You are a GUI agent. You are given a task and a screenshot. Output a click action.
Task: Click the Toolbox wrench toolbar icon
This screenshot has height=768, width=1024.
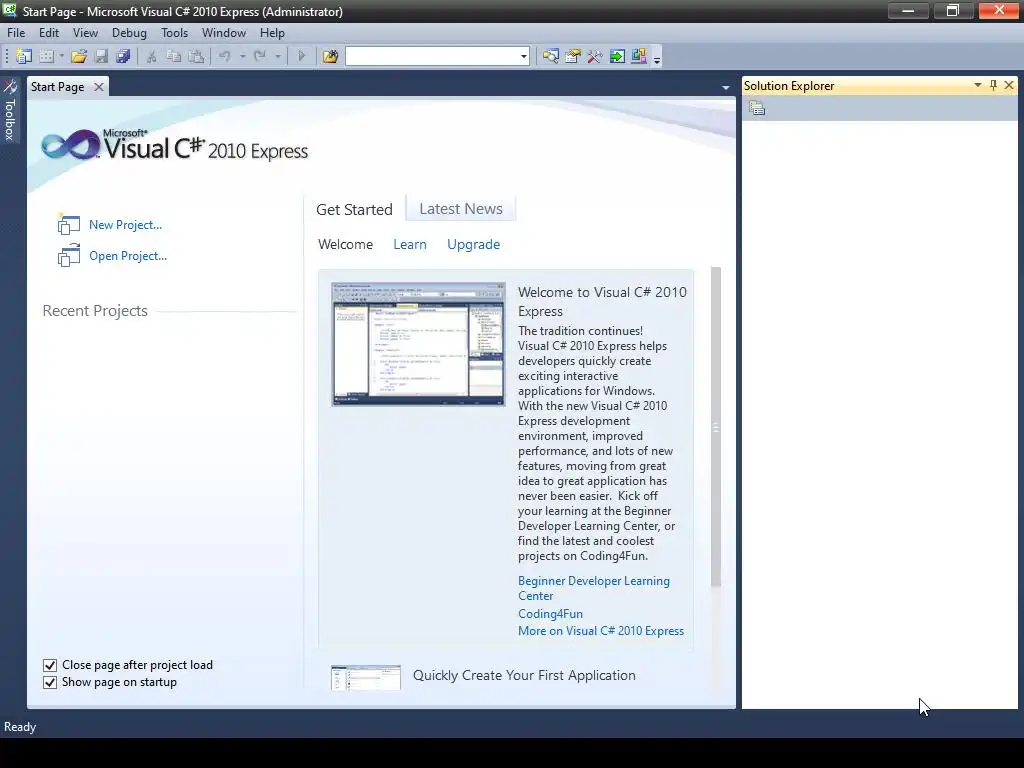[x=595, y=57]
